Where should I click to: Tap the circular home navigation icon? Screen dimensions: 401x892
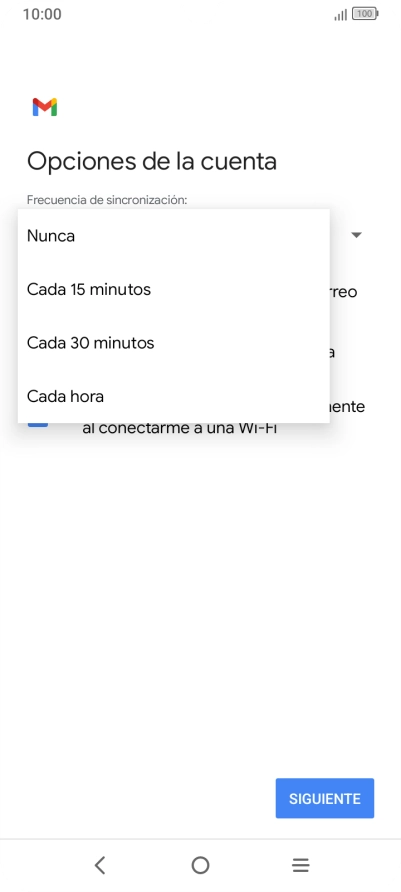point(200,865)
